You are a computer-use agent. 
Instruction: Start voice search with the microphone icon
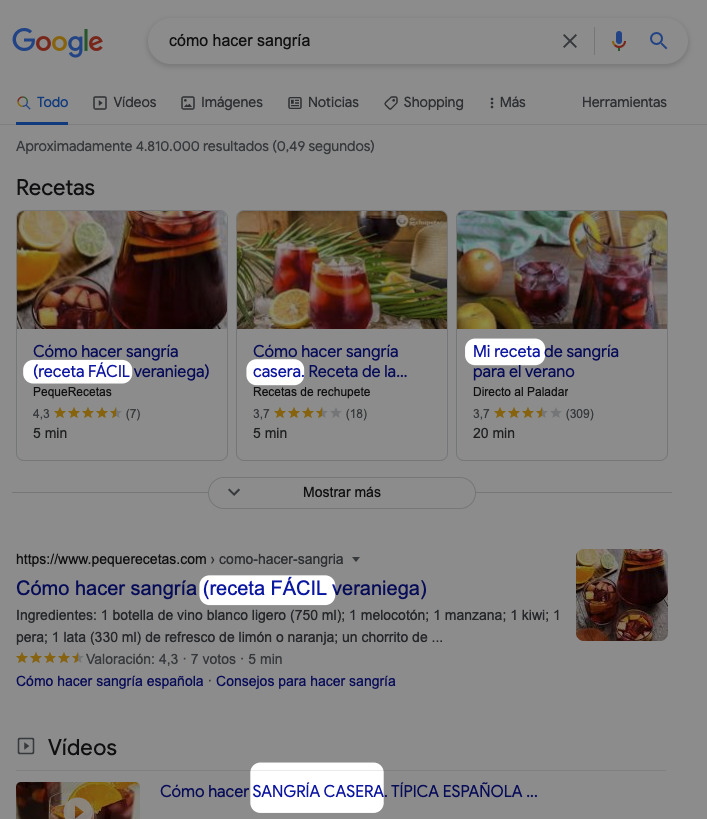(x=619, y=41)
